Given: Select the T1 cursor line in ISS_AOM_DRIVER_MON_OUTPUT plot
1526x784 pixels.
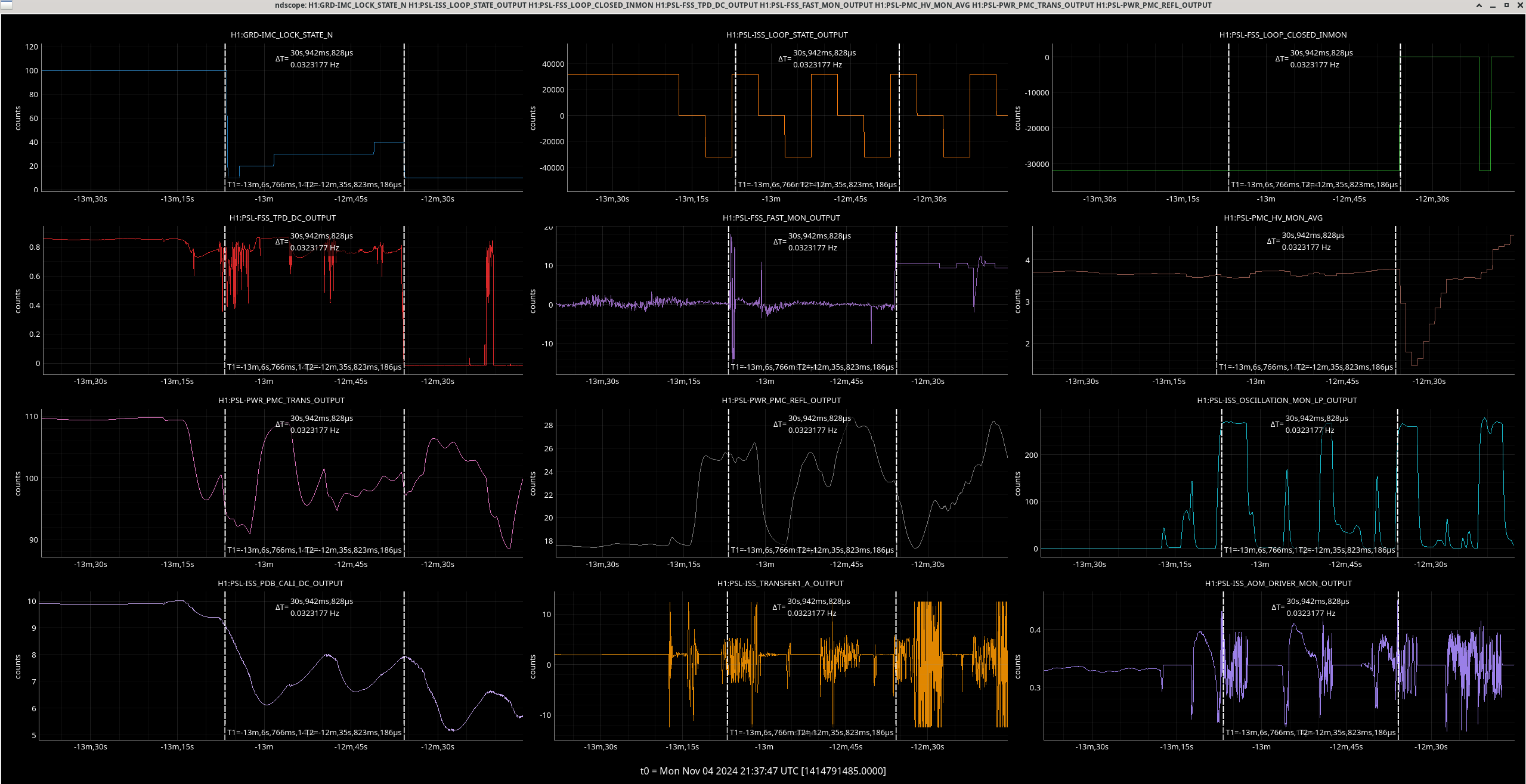Looking at the screenshot, I should [1223, 666].
